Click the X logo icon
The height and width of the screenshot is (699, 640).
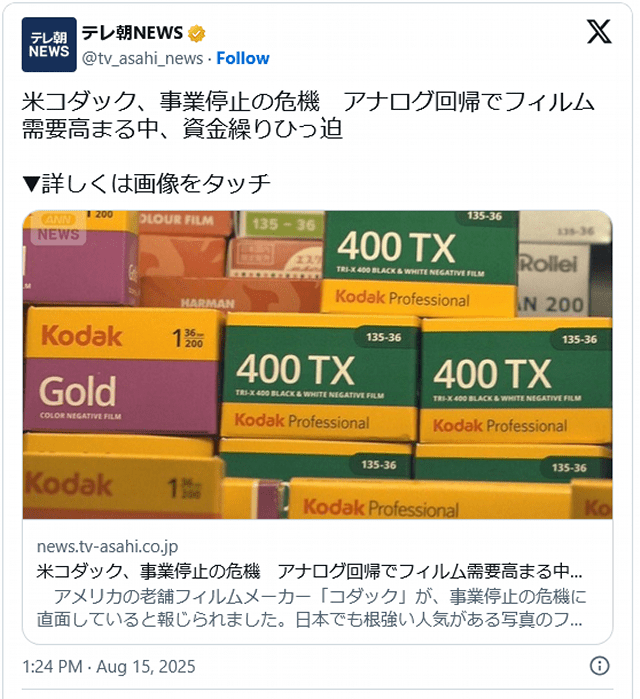coord(599,31)
